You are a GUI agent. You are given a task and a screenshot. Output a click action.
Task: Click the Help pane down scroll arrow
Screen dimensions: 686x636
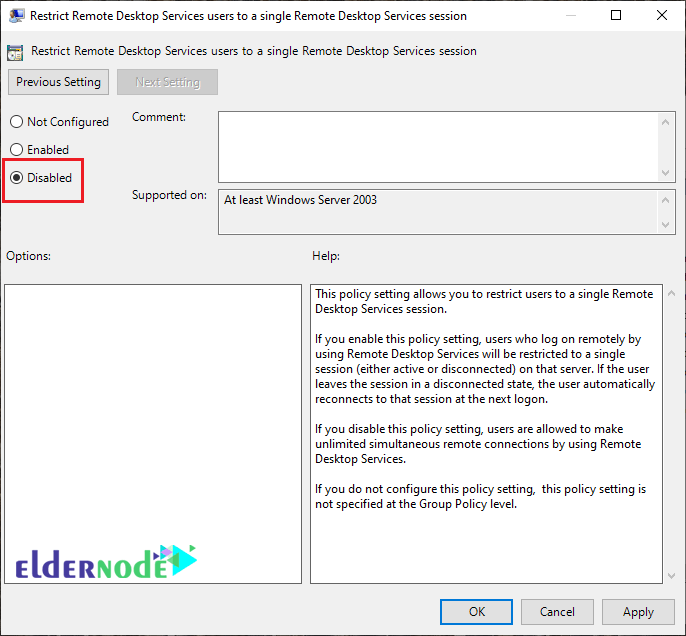672,576
